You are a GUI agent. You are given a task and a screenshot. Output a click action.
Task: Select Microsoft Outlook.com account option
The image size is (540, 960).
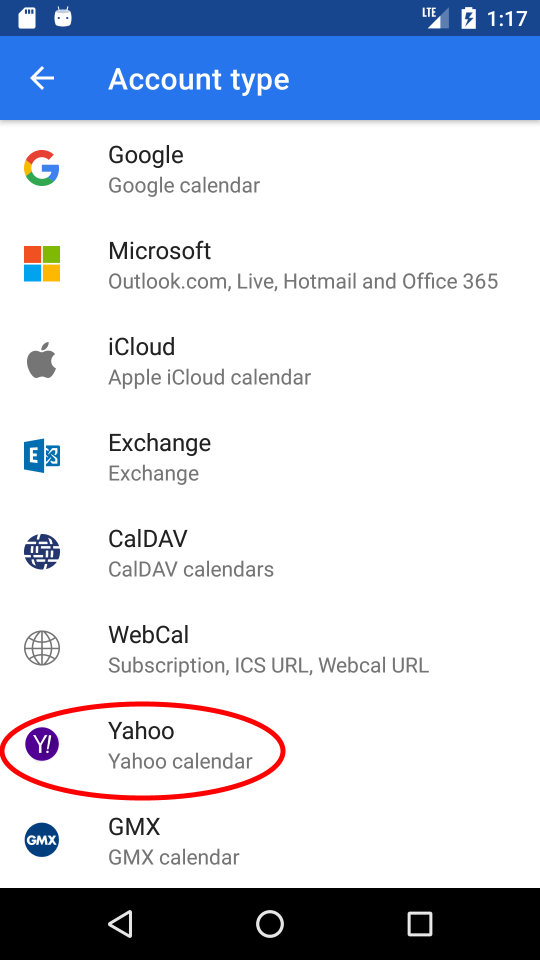270,264
